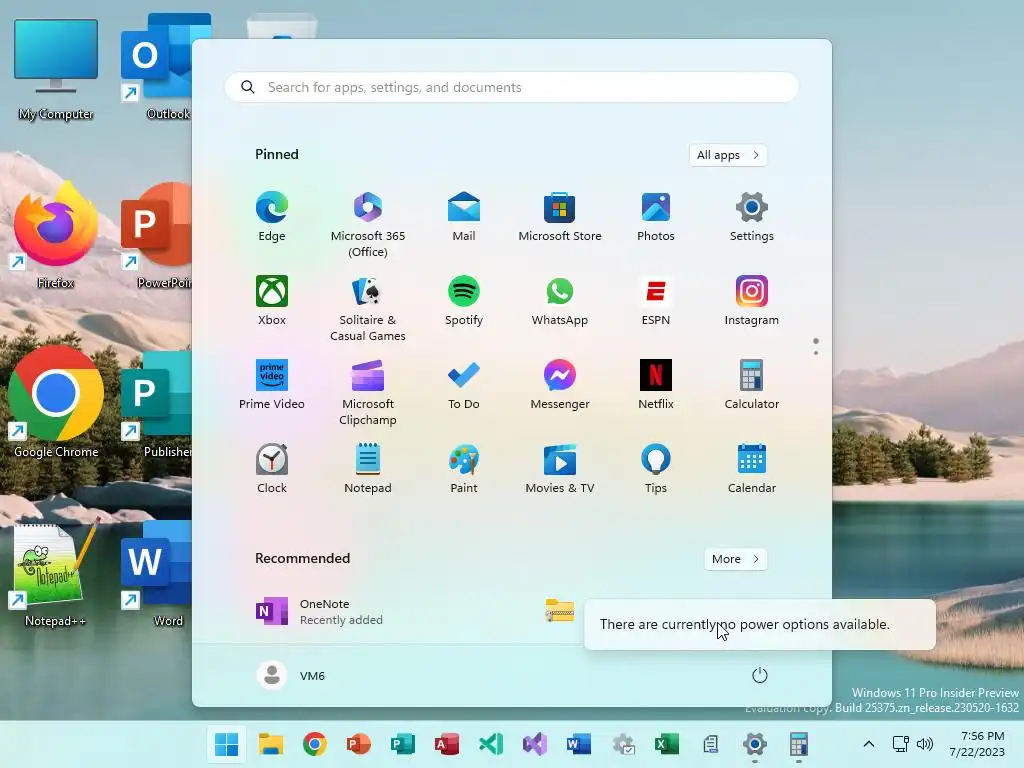Viewport: 1024px width, 768px height.
Task: Click the Power button in Start menu
Action: coord(760,675)
